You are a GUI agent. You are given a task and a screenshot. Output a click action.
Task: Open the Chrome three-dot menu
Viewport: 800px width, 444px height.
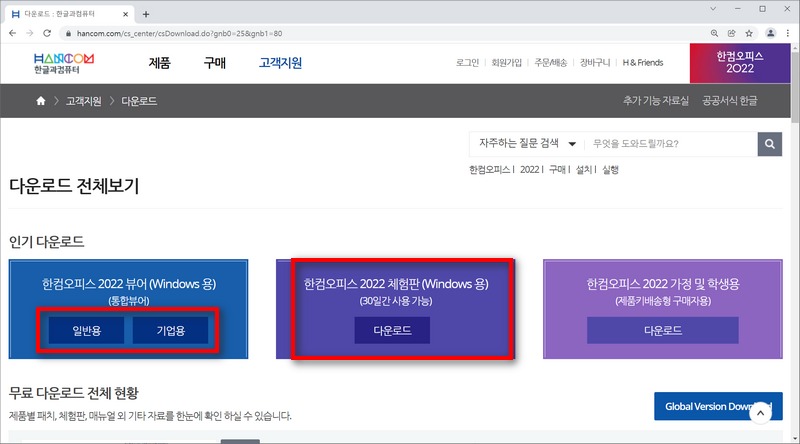[788, 33]
